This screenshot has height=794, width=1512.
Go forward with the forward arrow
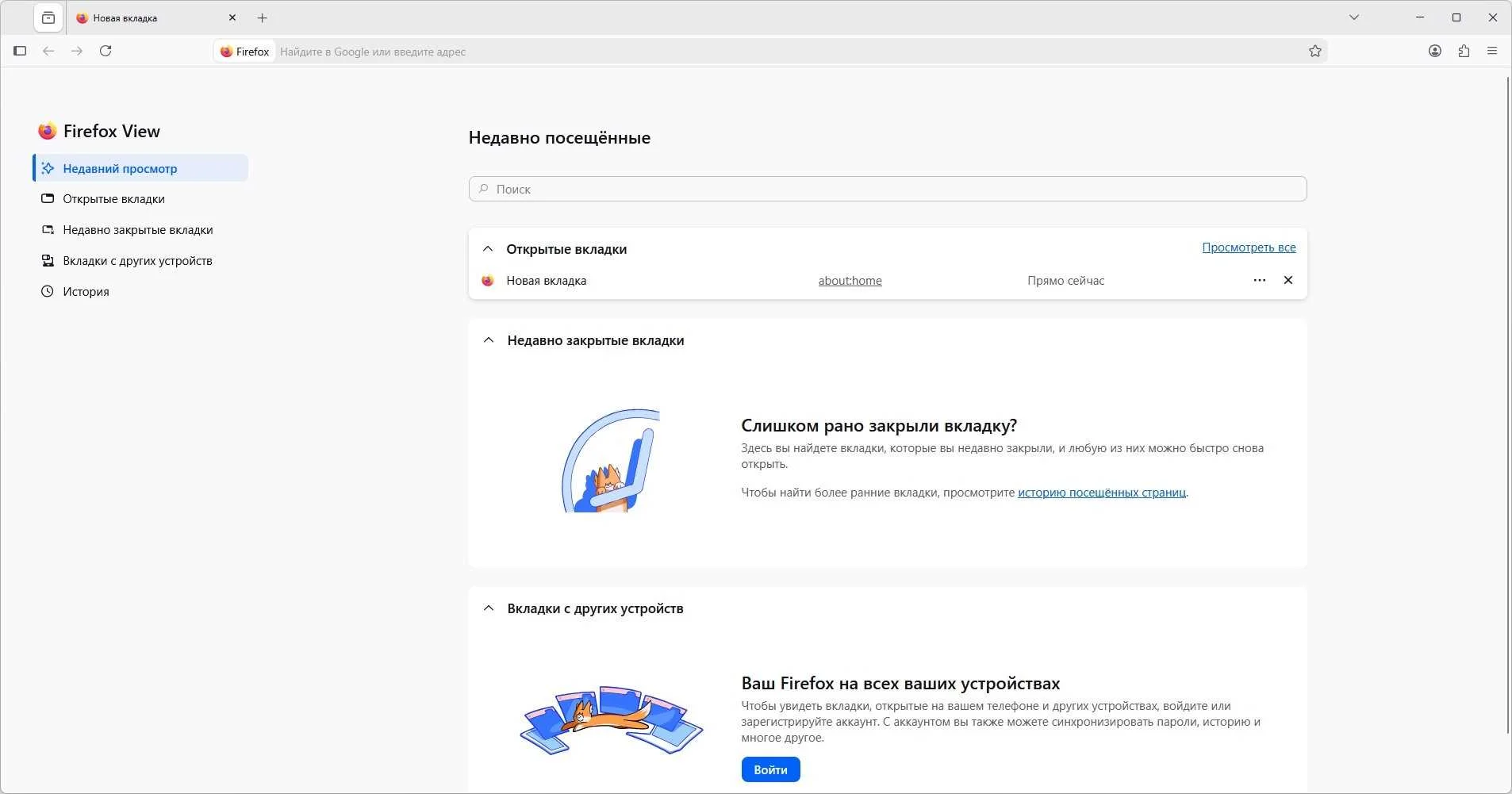[77, 51]
